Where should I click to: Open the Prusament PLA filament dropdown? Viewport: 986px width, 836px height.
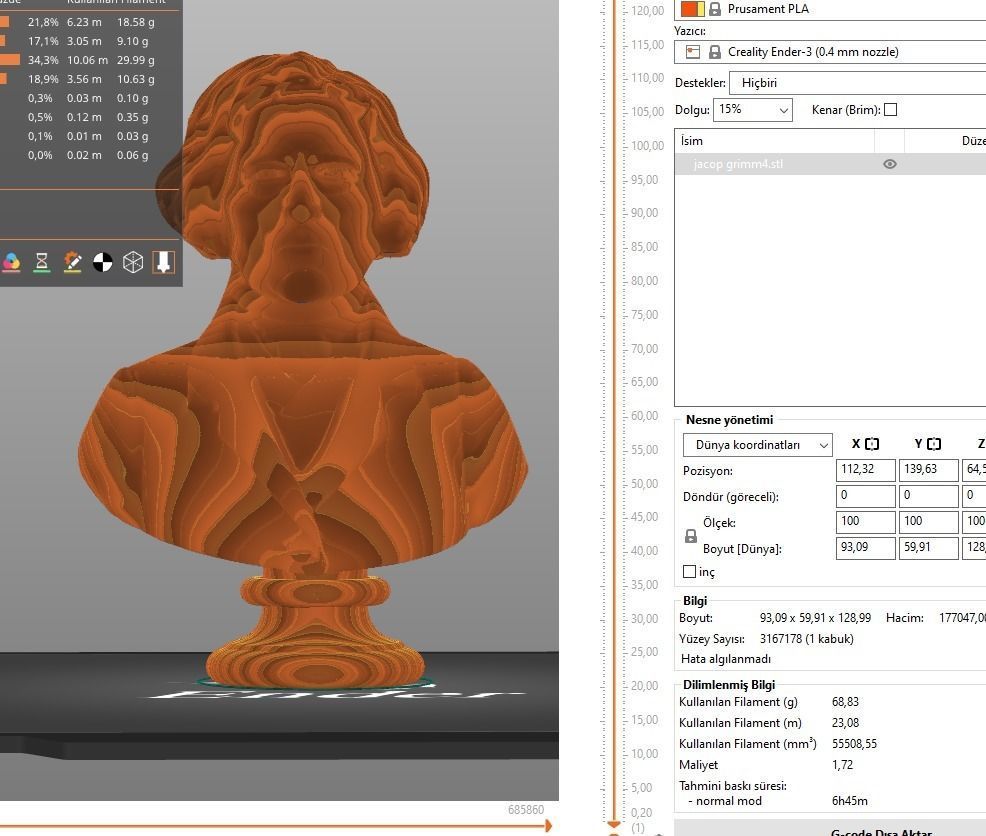830,9
